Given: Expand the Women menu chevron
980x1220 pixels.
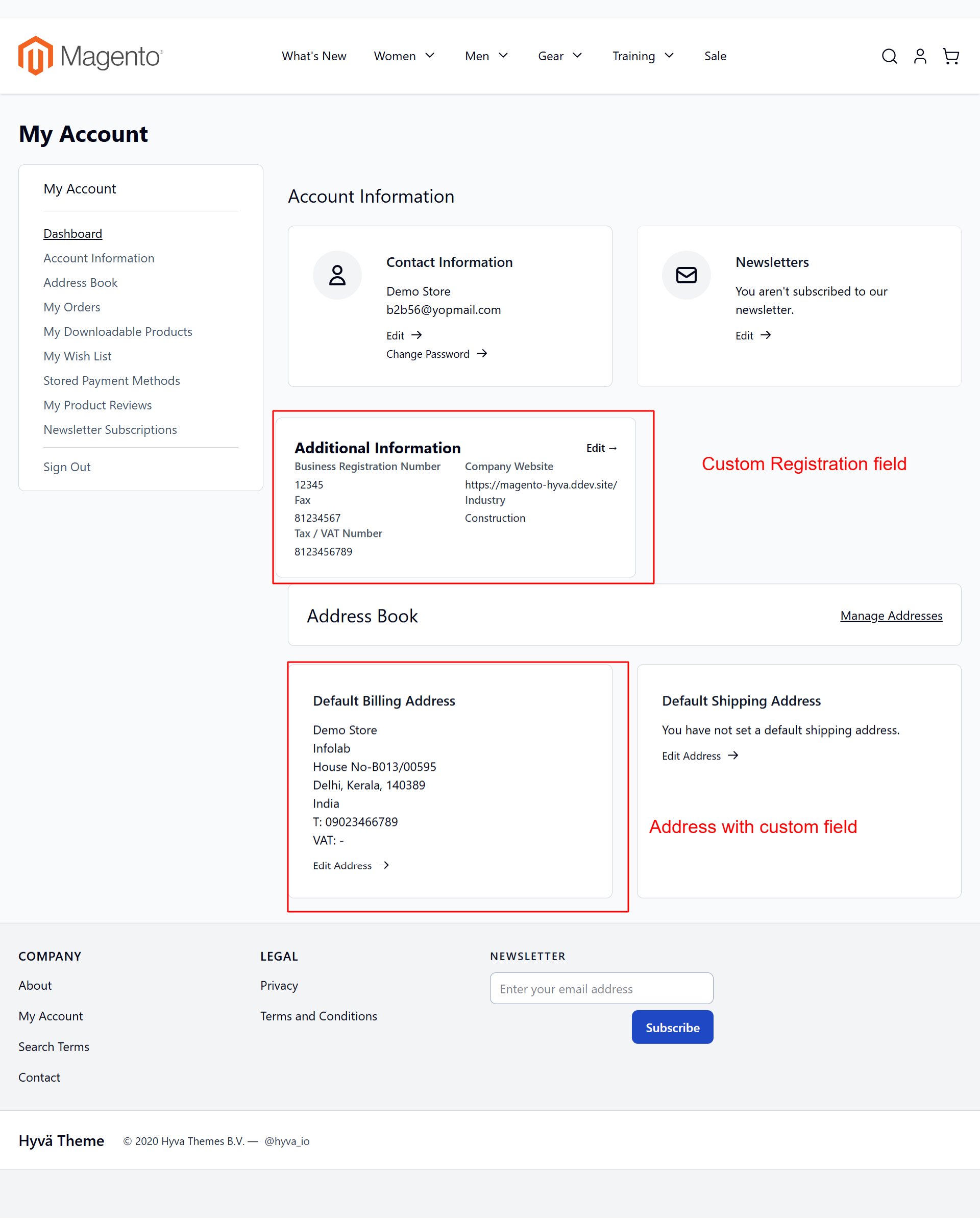Looking at the screenshot, I should tap(430, 56).
